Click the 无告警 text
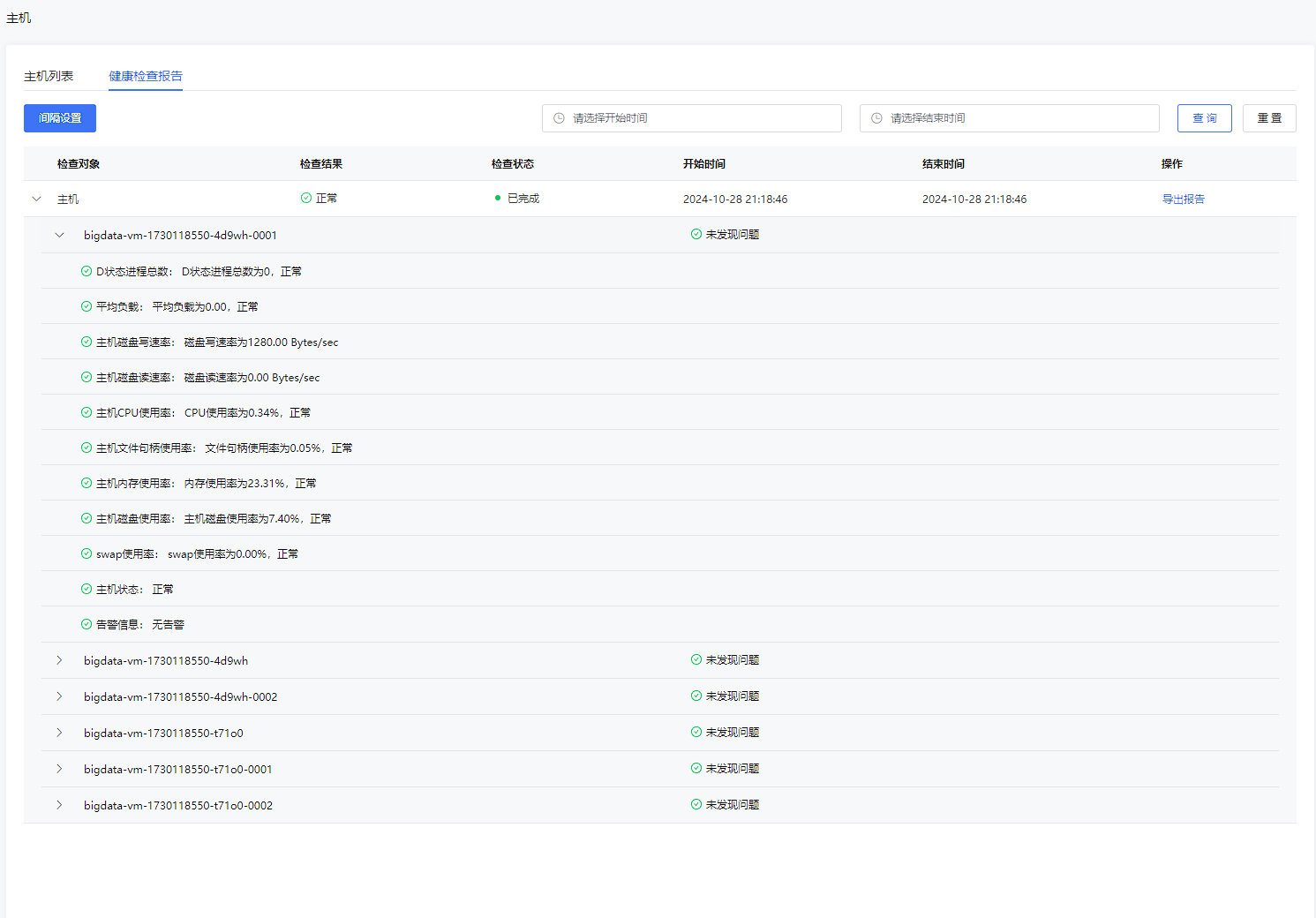1316x918 pixels. 169,625
